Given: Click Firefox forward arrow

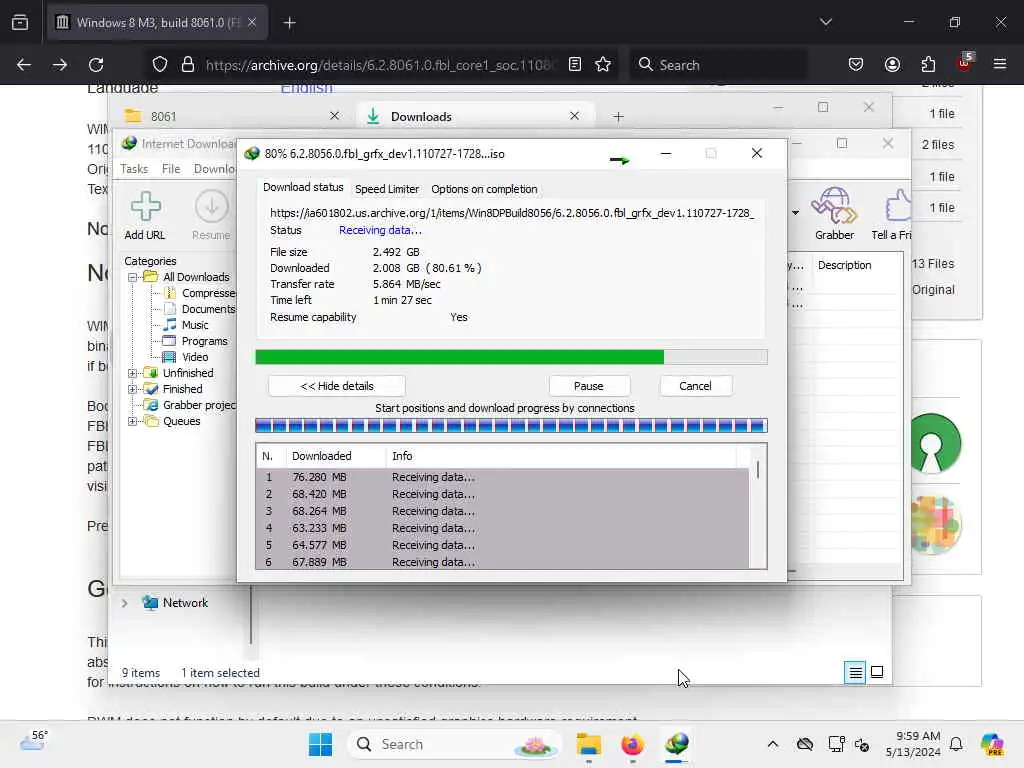Looking at the screenshot, I should pyautogui.click(x=59, y=65).
